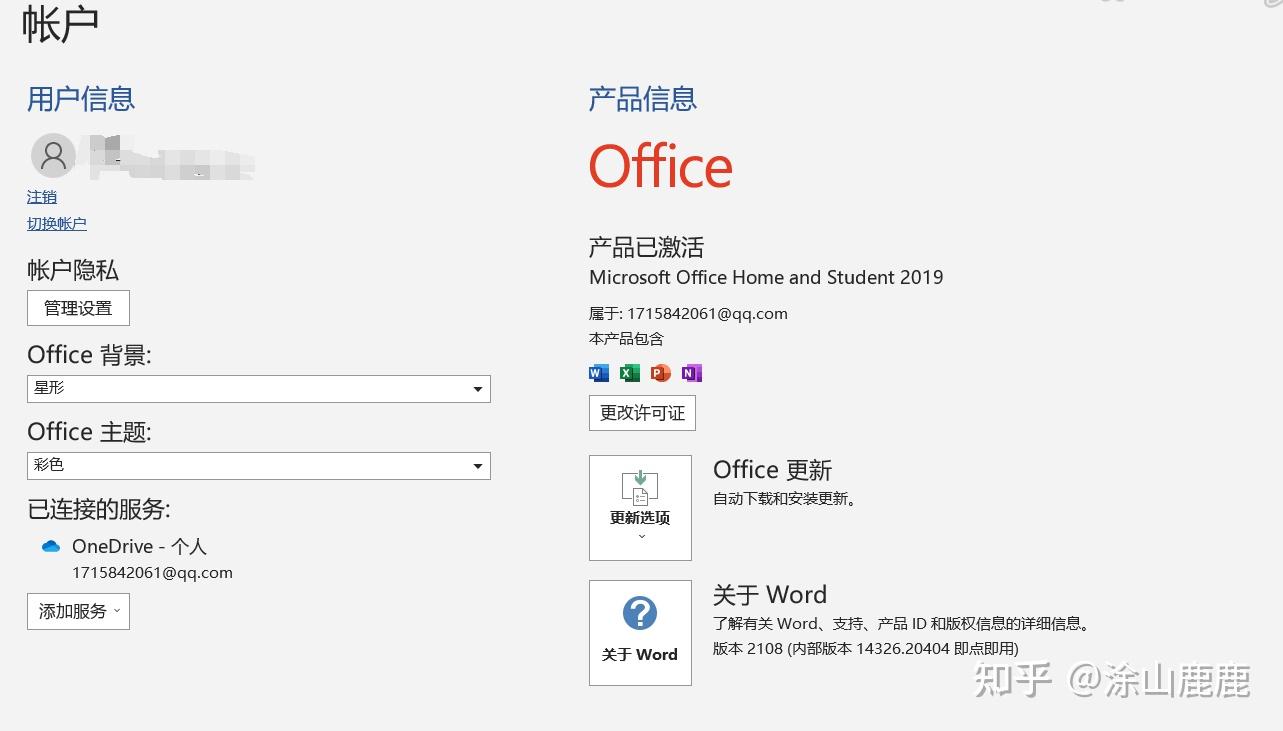
Task: Expand the Office 主题 dropdown showing 彩色
Action: point(259,466)
